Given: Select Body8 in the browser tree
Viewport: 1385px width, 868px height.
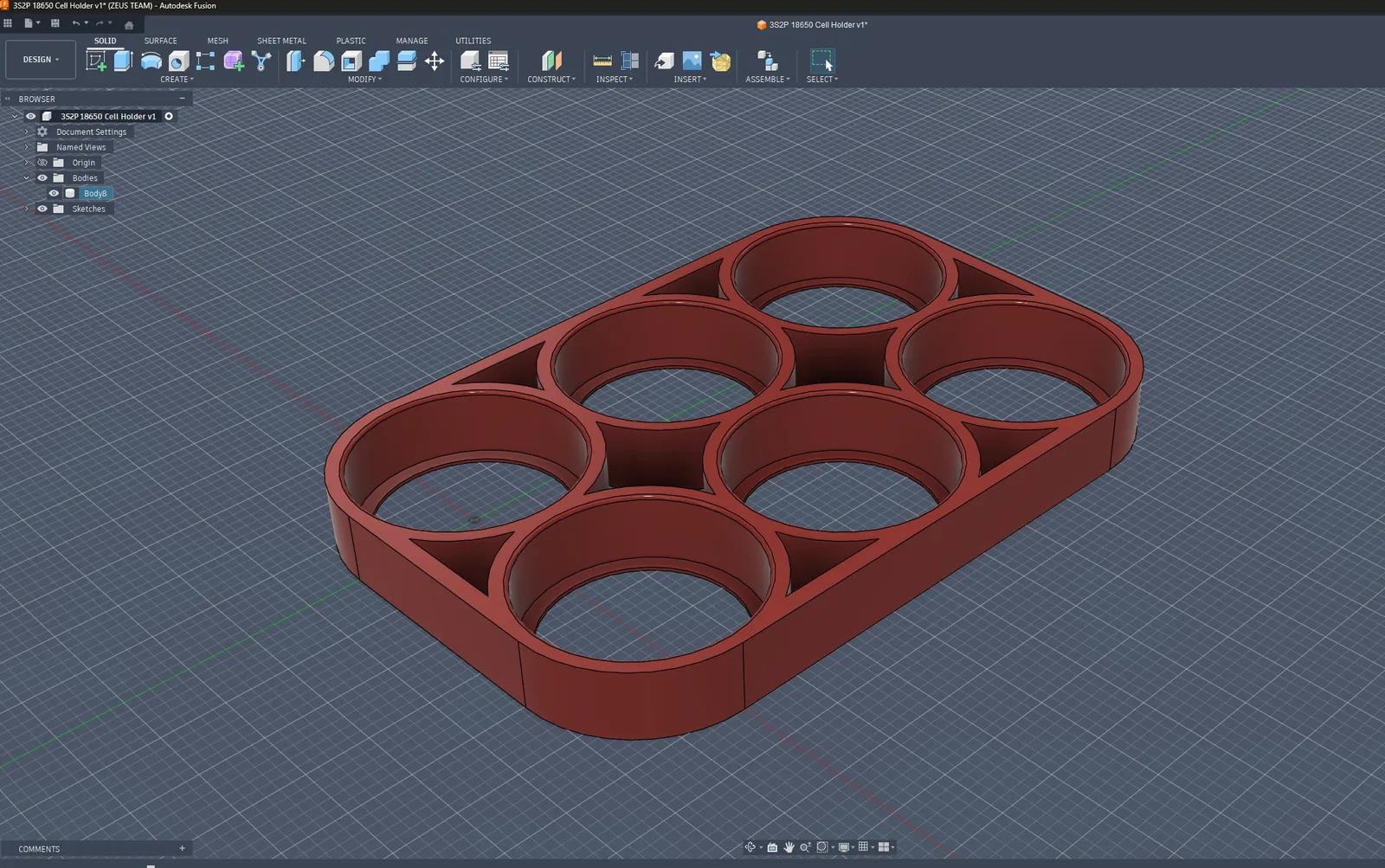Looking at the screenshot, I should point(95,194).
